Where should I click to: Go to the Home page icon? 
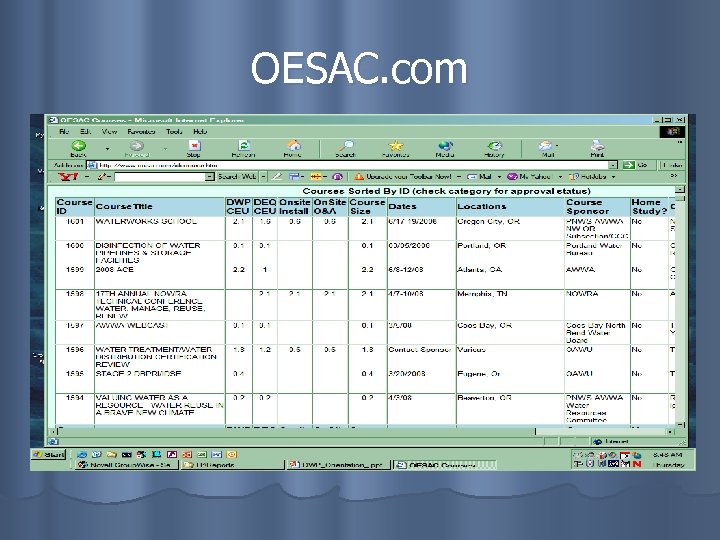click(293, 146)
